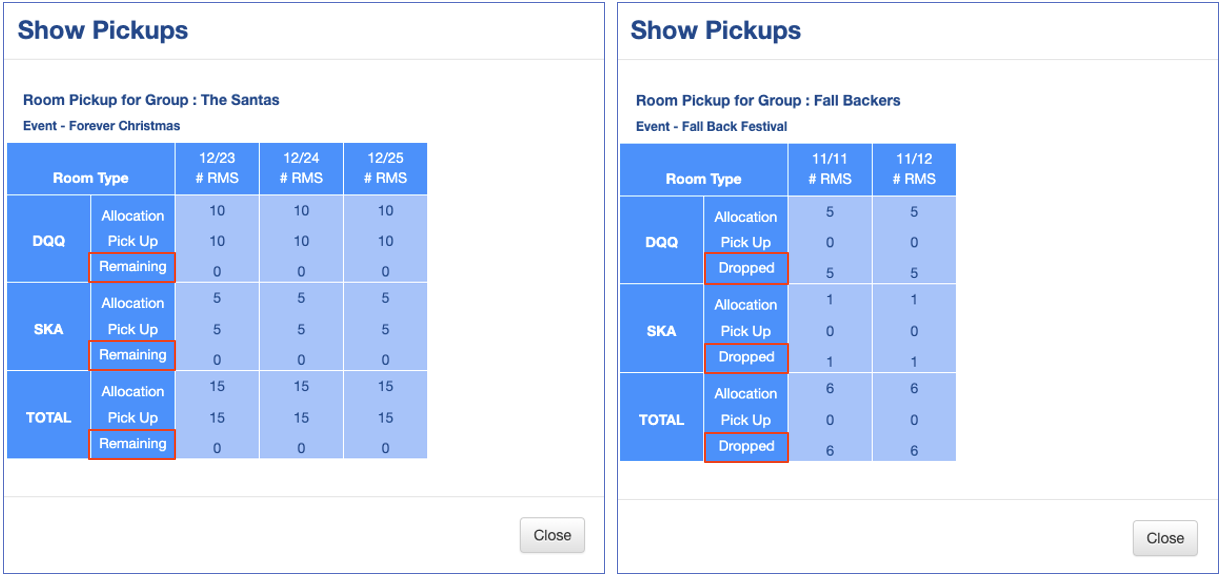Select the 11/11 # RMS column header
The height and width of the screenshot is (578, 1224).
coord(830,169)
